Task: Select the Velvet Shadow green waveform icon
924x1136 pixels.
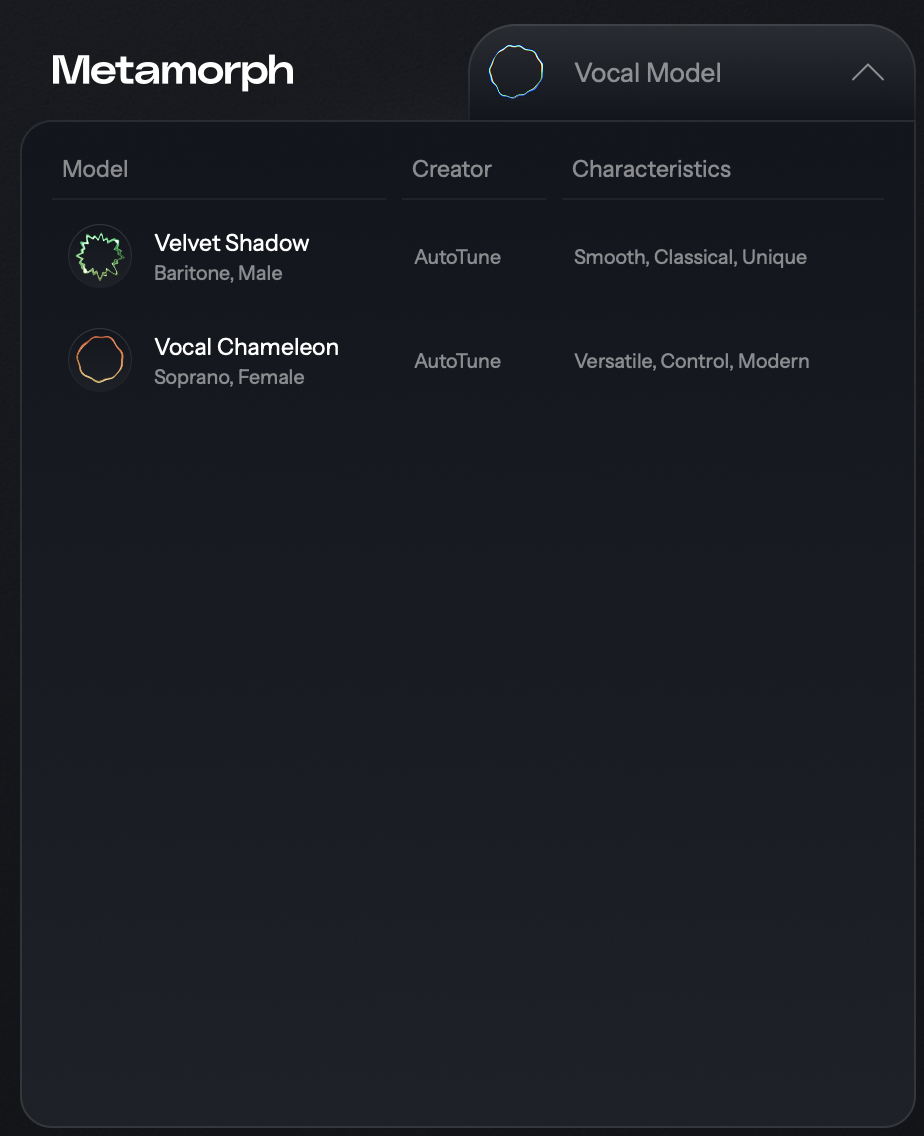Action: pos(100,256)
